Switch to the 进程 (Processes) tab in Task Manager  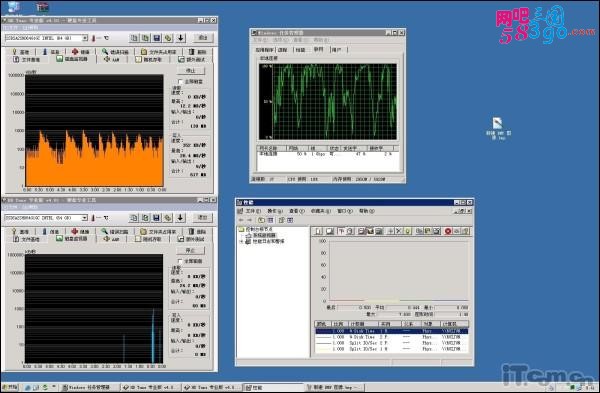[283, 50]
